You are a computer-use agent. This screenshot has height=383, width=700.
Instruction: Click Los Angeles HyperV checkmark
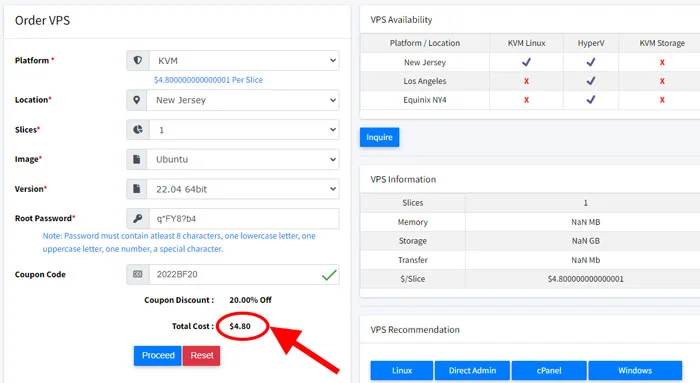tap(591, 81)
